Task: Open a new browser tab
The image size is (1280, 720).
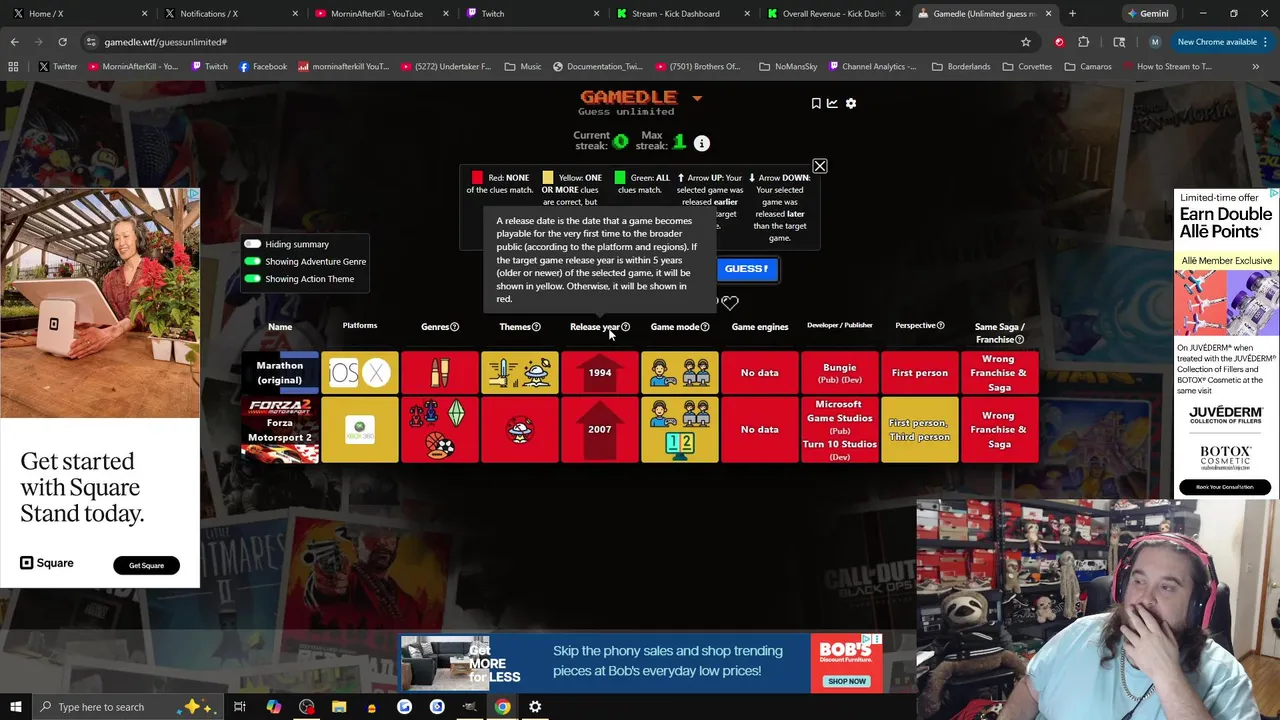Action: pos(1072,14)
